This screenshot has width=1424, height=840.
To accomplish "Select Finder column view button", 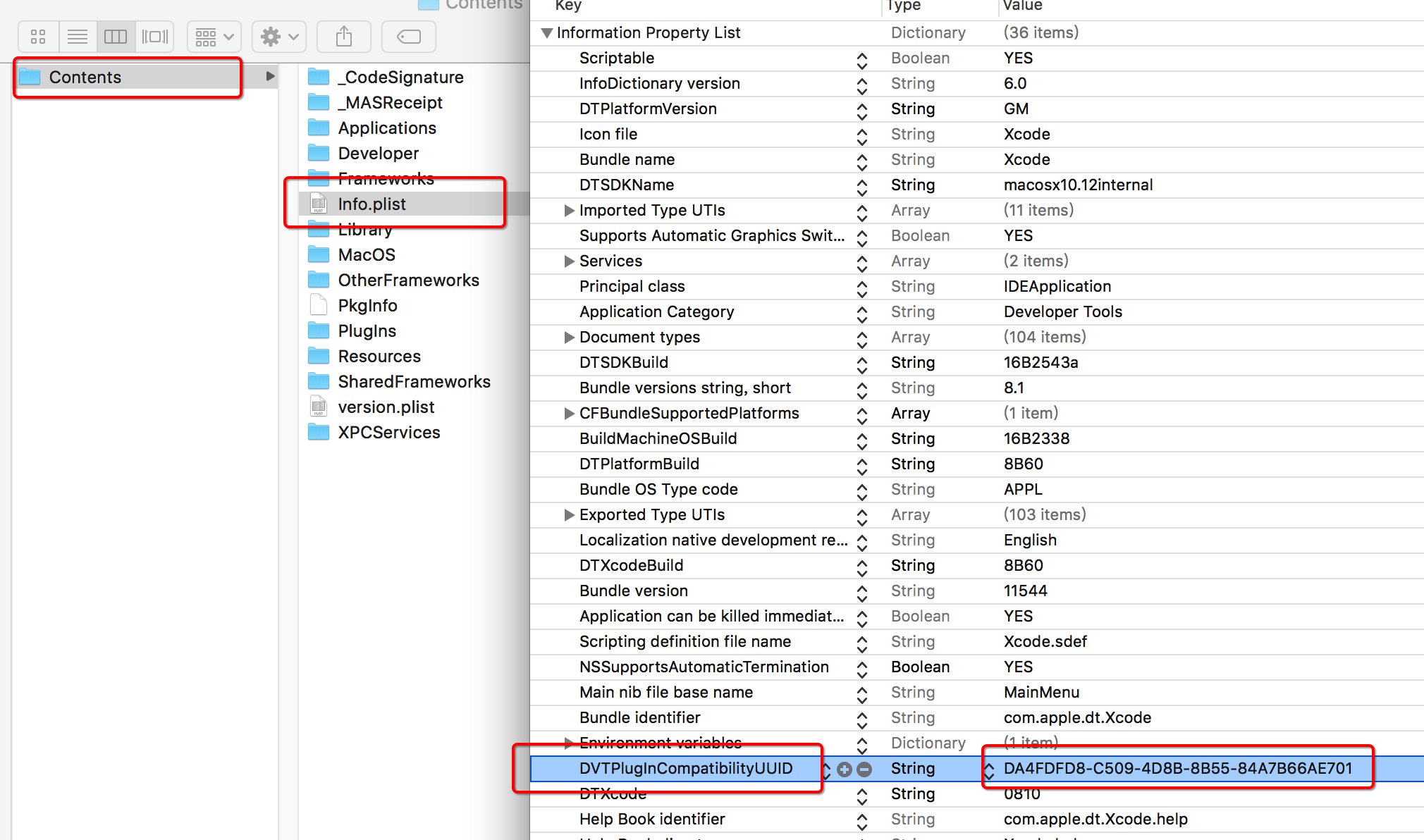I will coord(116,37).
